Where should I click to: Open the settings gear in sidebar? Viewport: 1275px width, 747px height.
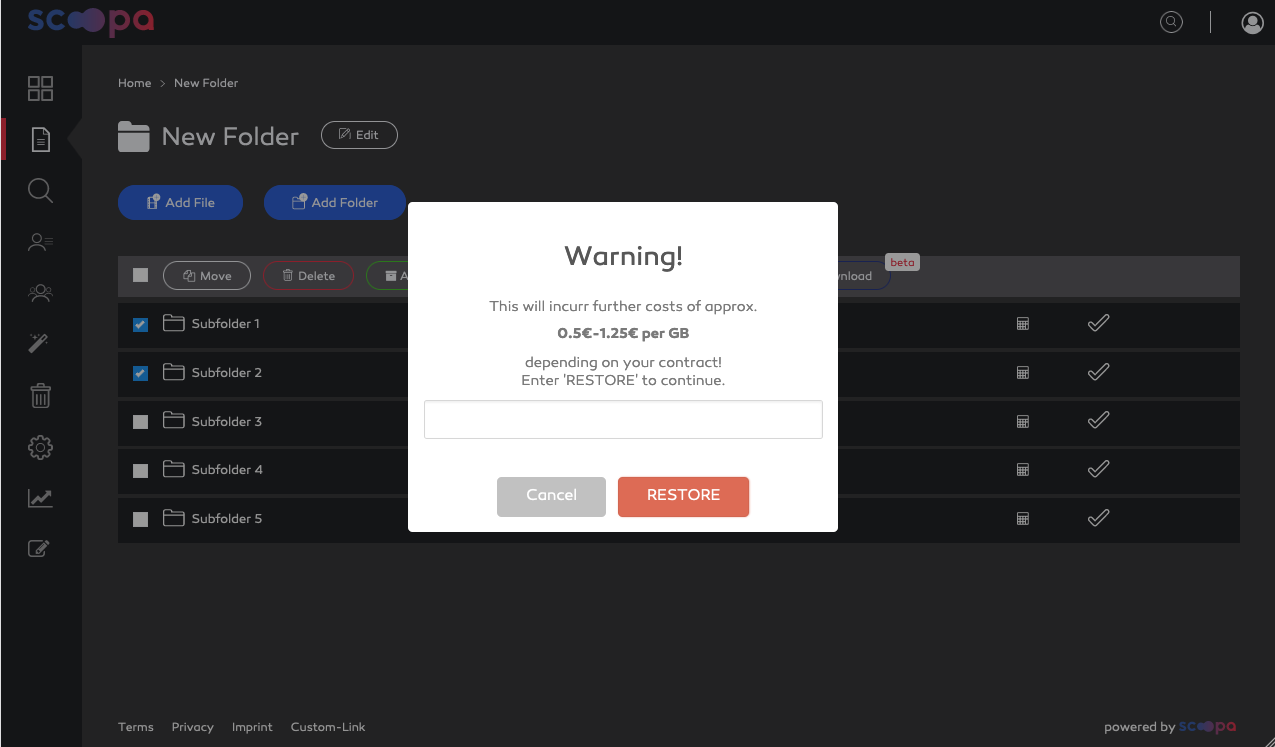pos(40,448)
